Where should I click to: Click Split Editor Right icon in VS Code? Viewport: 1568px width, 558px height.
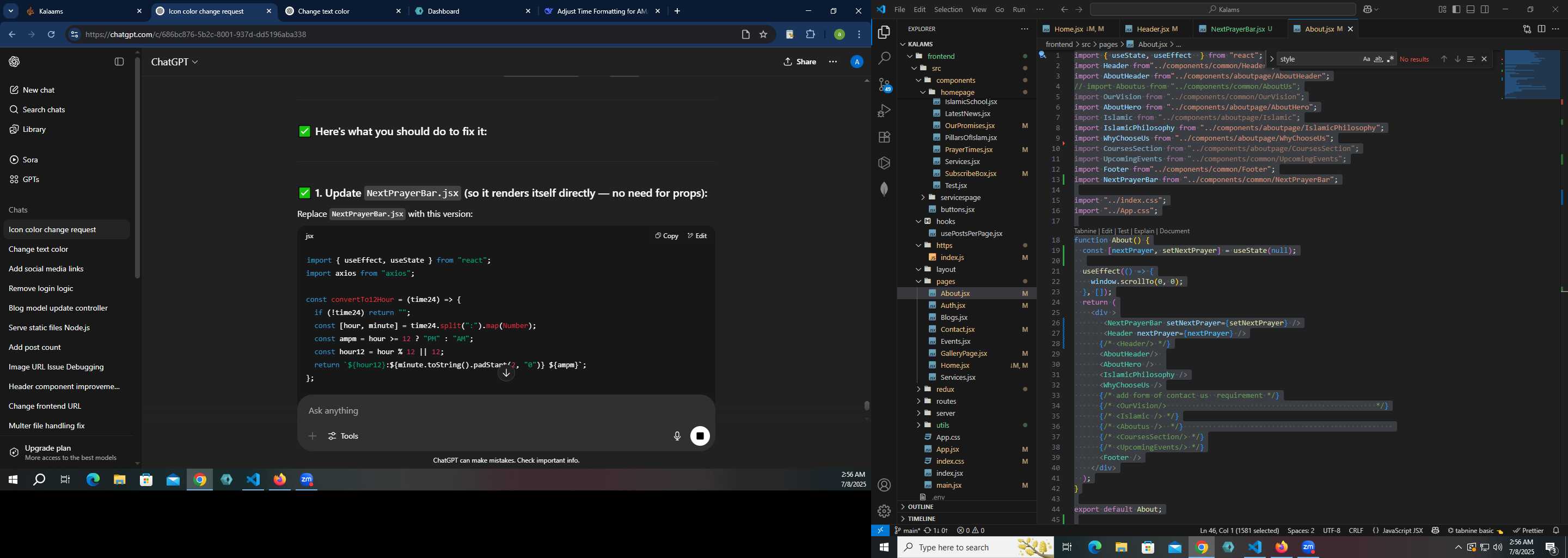pos(1541,29)
